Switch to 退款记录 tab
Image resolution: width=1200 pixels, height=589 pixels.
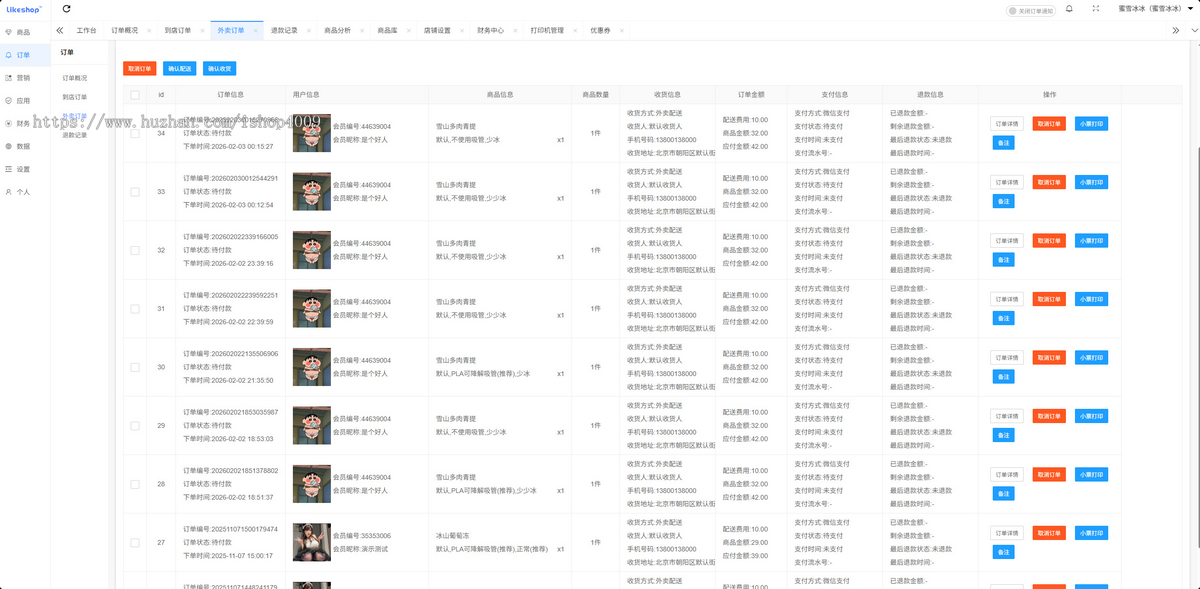point(284,31)
